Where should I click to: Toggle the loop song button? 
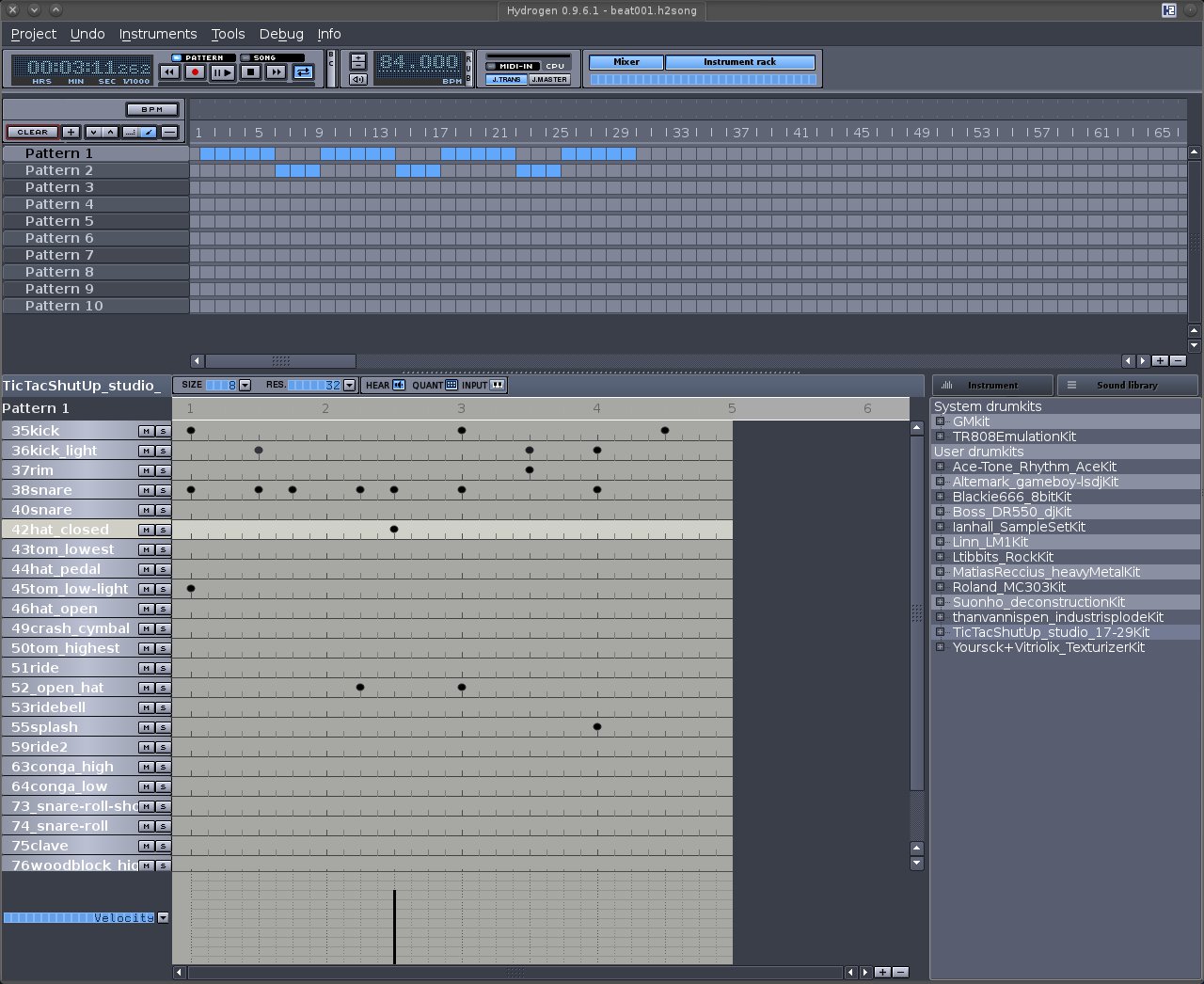(303, 72)
